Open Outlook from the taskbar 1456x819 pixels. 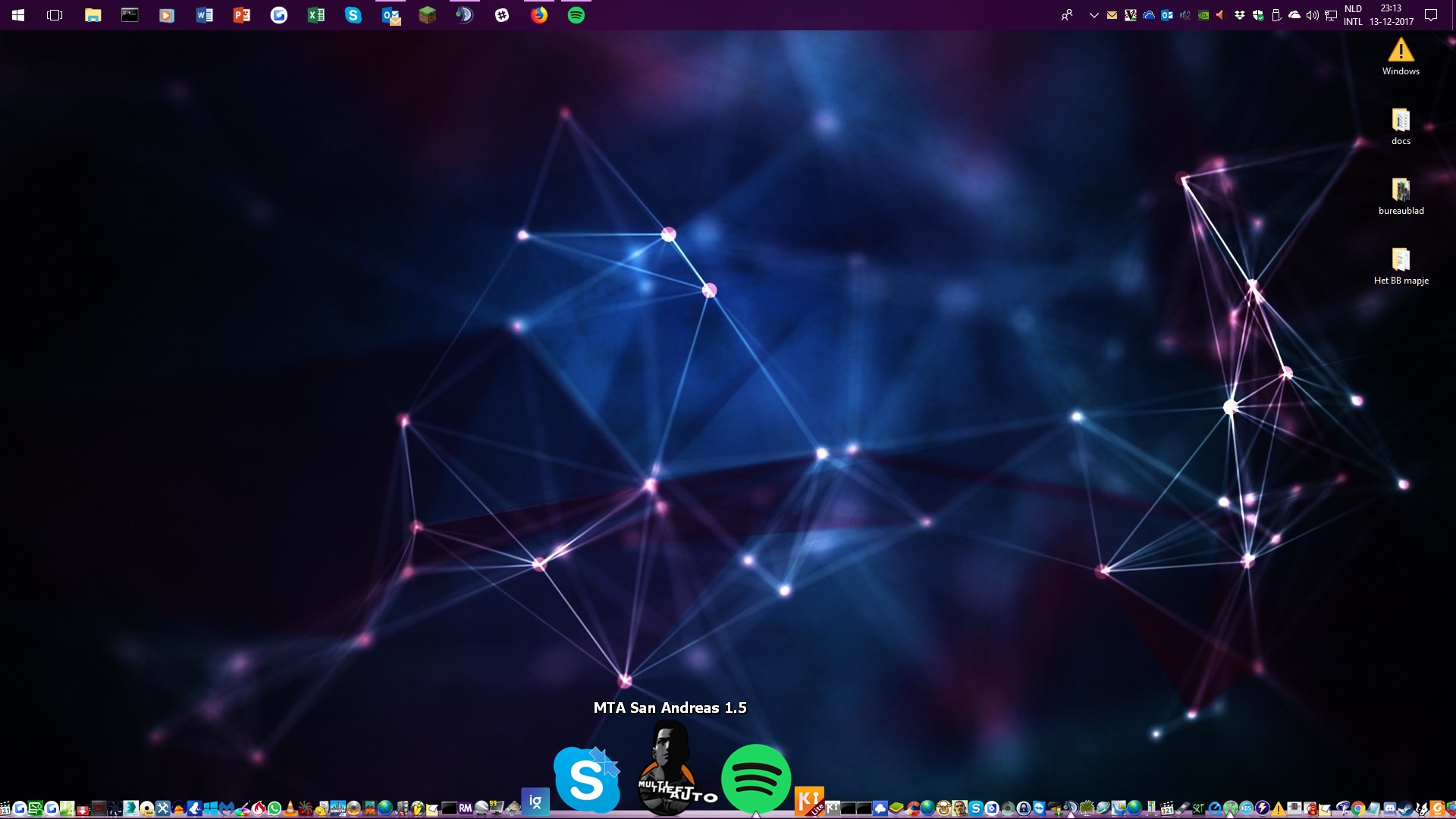[x=391, y=15]
